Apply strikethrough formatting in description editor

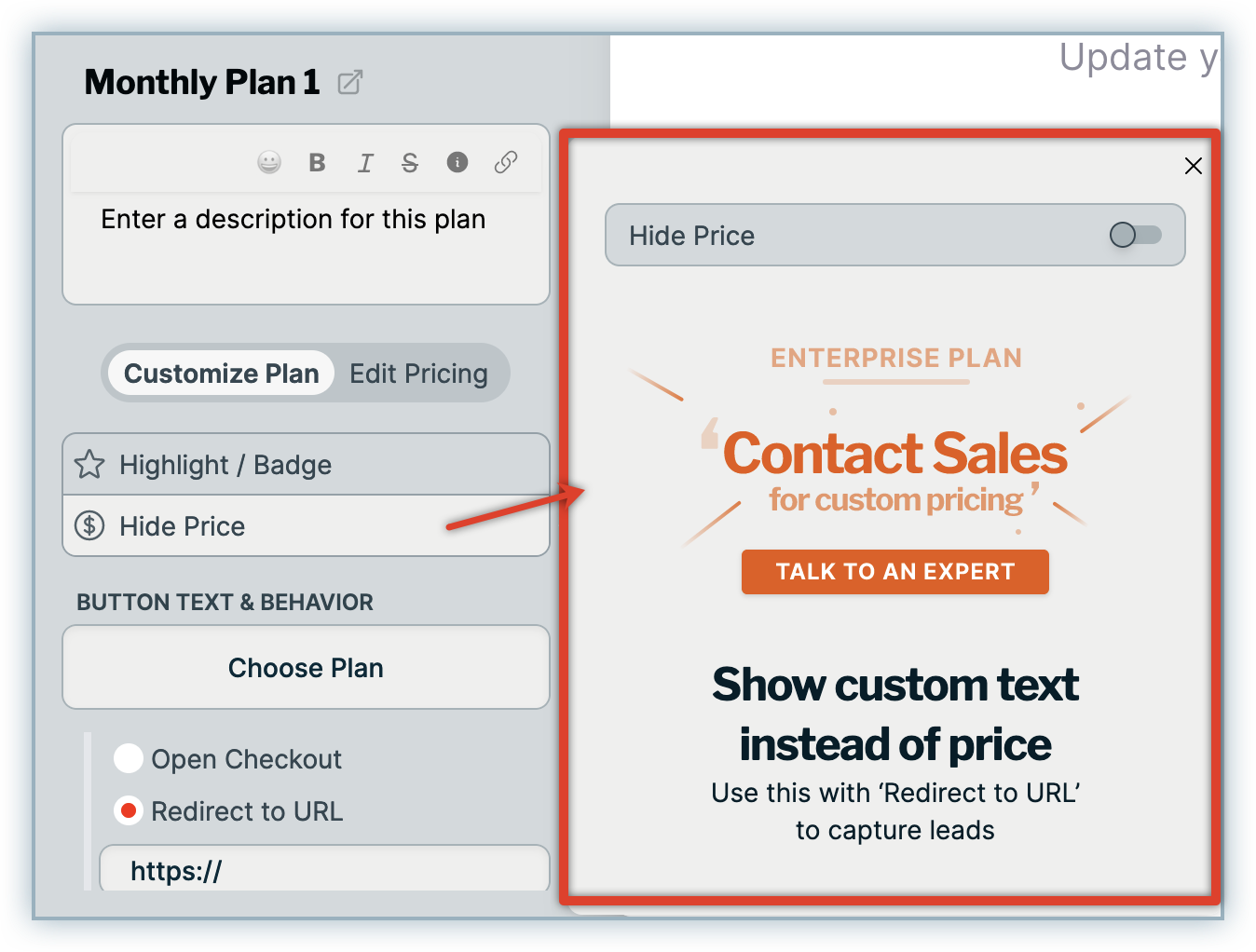click(x=410, y=163)
